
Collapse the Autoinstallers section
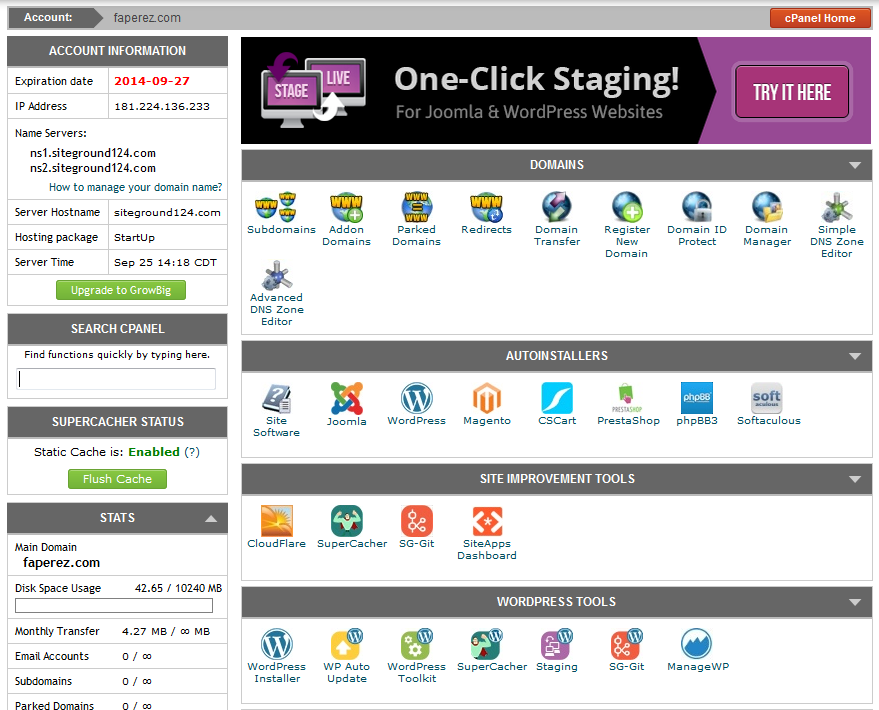coord(855,356)
